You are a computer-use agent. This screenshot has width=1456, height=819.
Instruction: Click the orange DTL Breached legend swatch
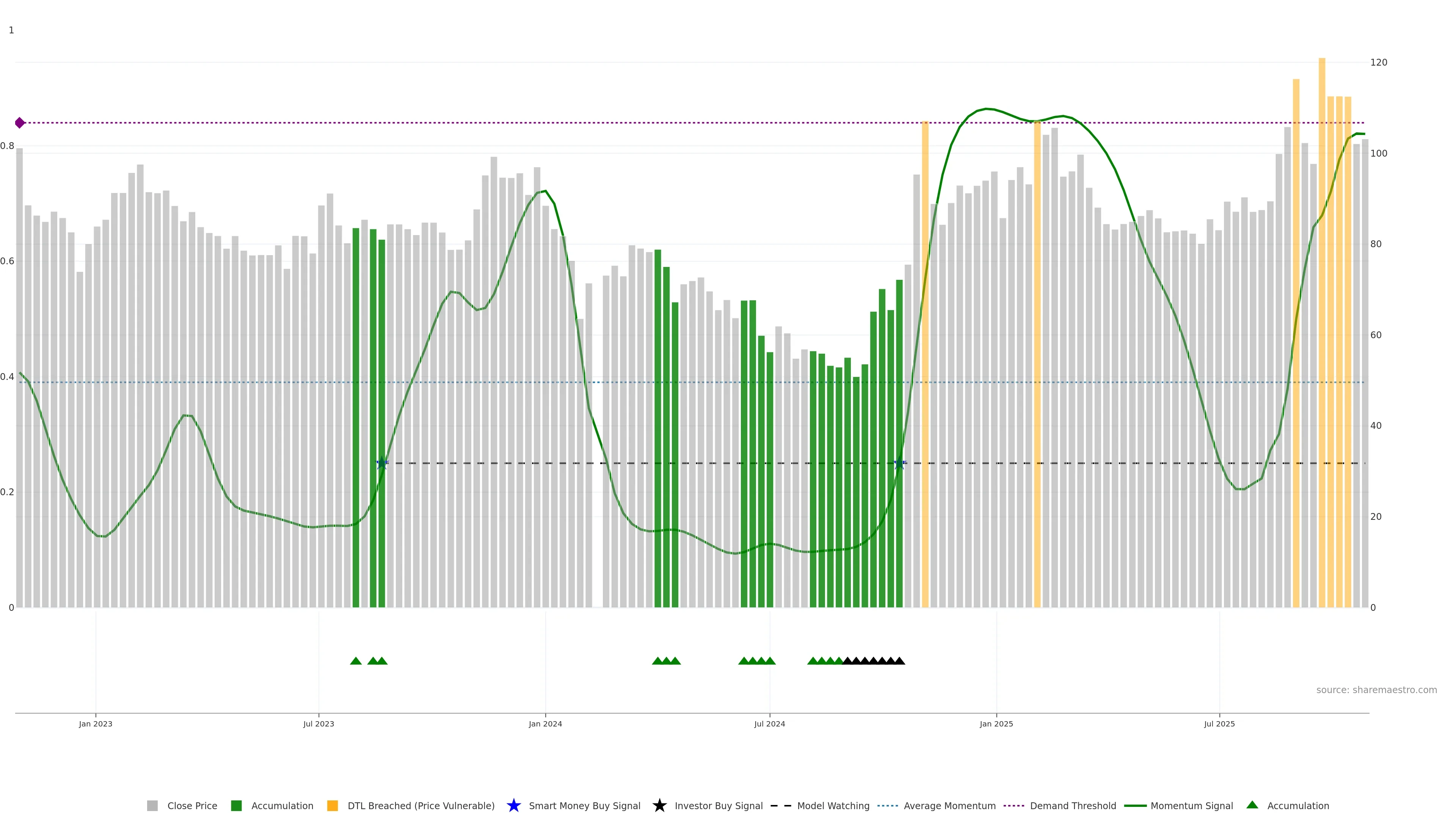[x=333, y=806]
